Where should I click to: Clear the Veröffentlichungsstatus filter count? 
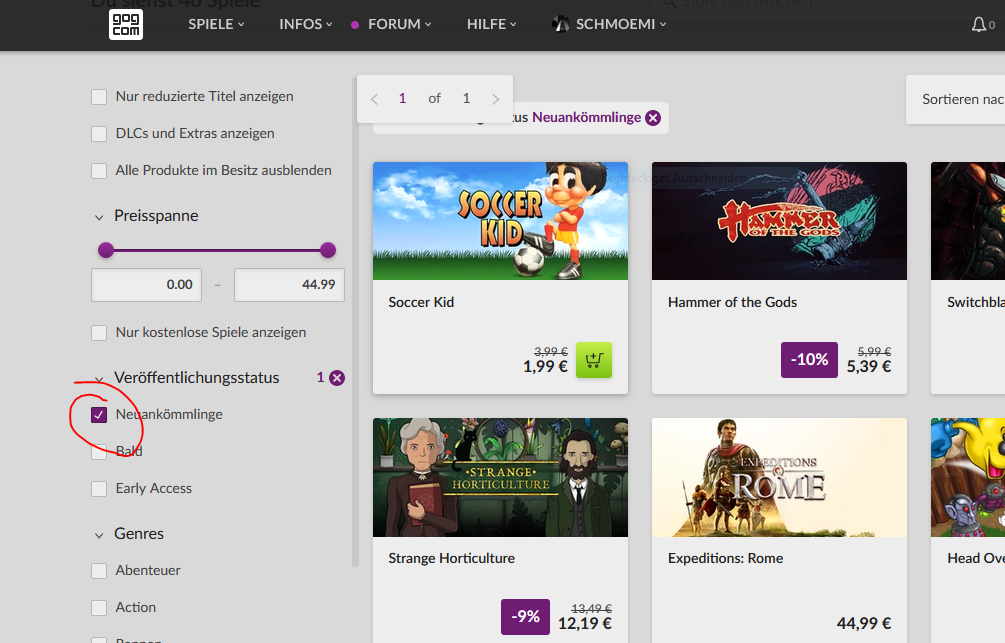337,378
